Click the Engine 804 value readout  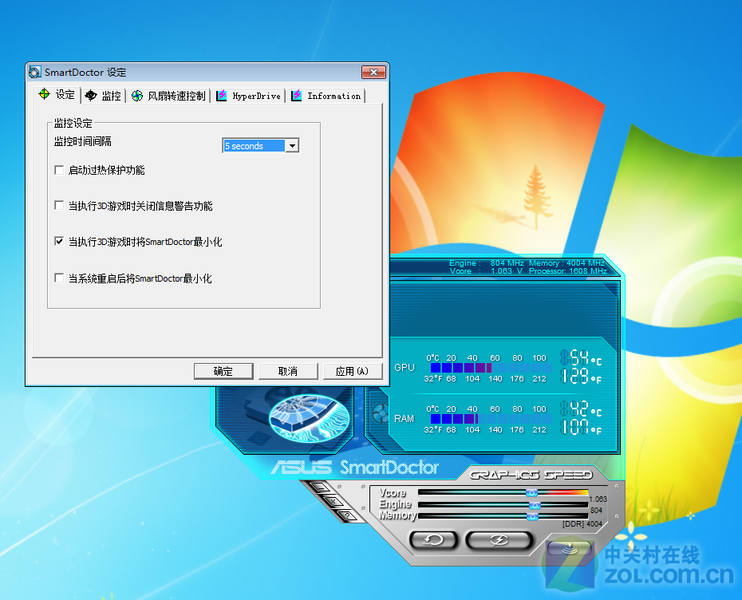[x=596, y=511]
